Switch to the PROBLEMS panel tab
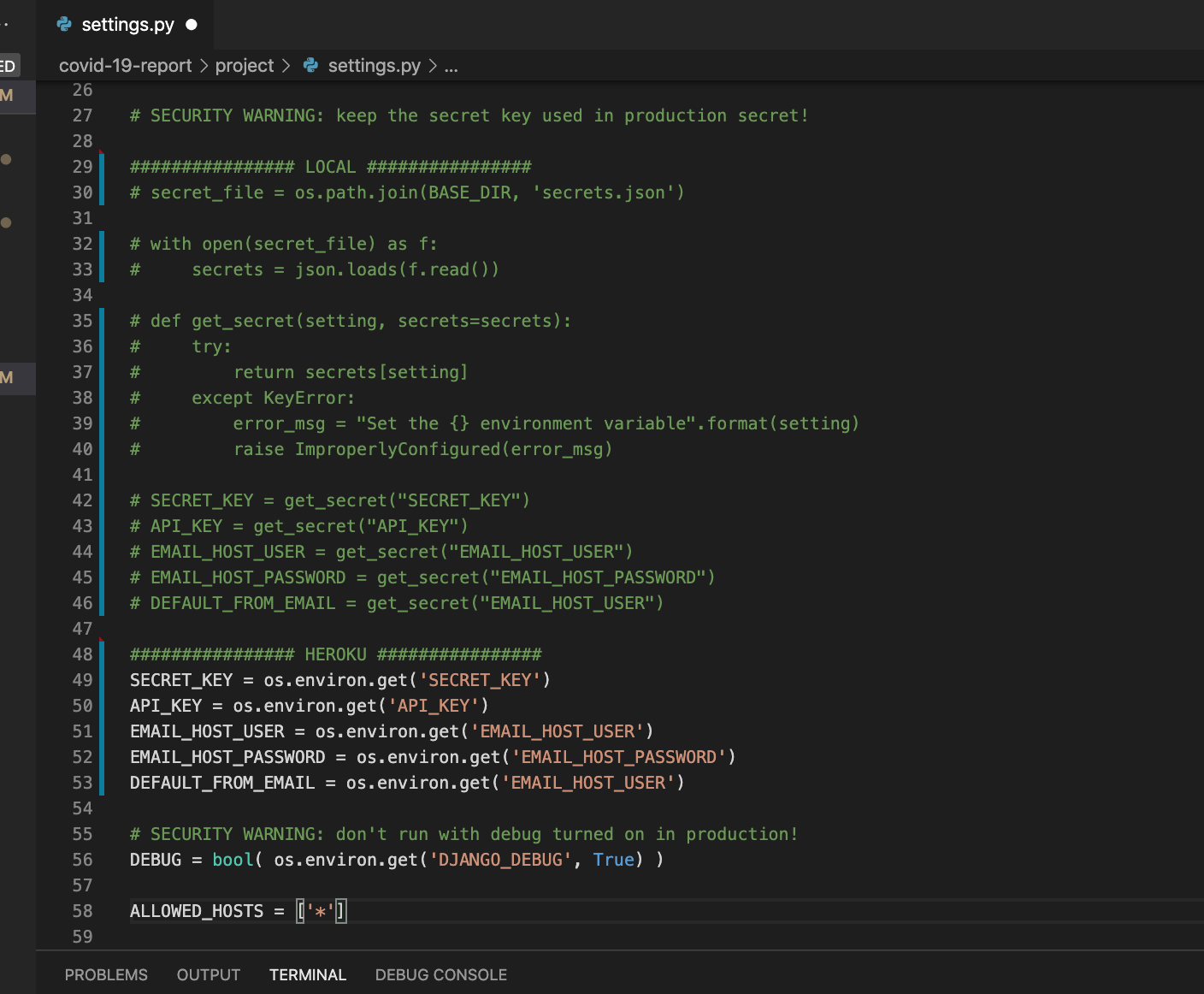 coord(106,975)
